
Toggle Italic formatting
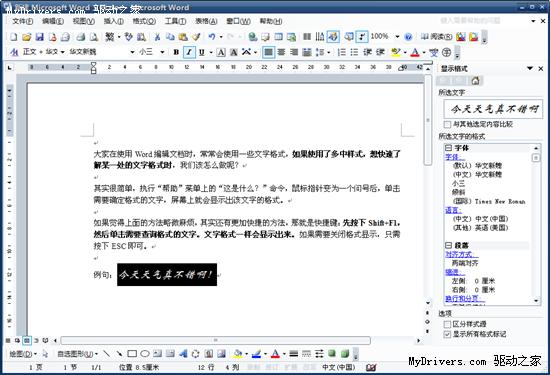click(x=189, y=52)
